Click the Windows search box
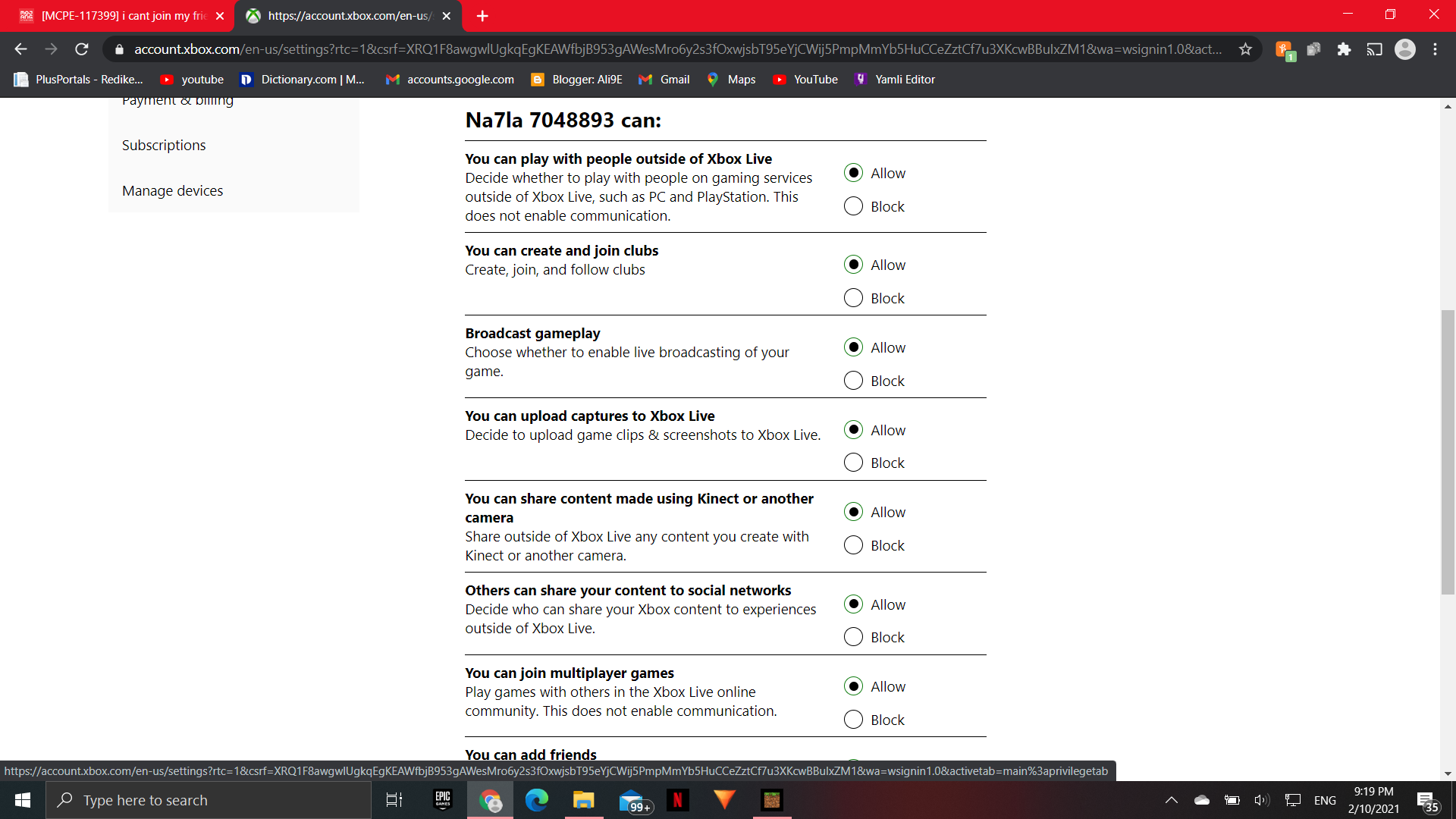Image resolution: width=1456 pixels, height=819 pixels. 209,800
